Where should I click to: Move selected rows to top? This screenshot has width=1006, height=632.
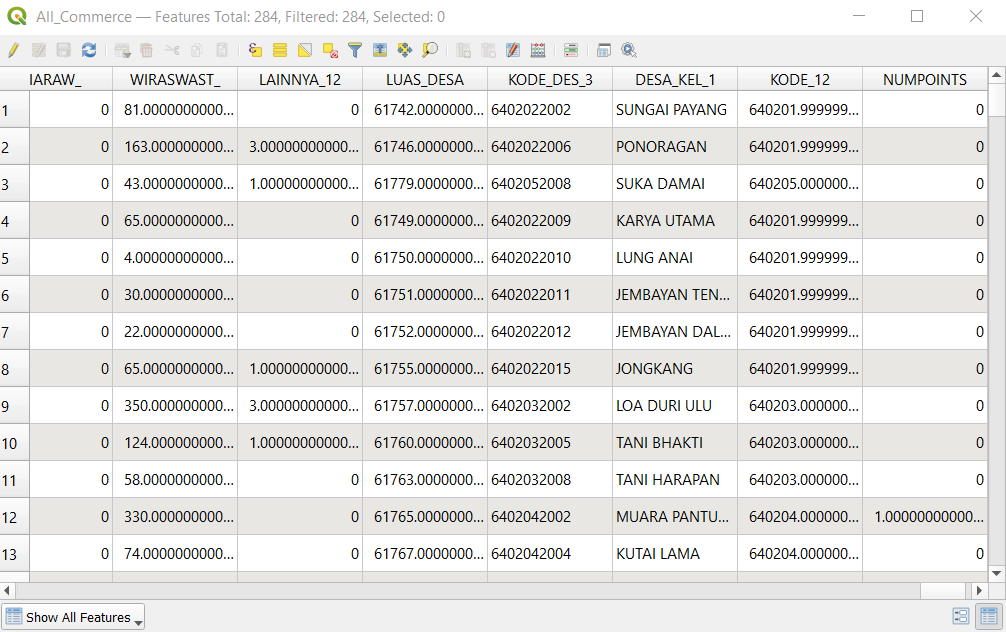click(x=380, y=50)
